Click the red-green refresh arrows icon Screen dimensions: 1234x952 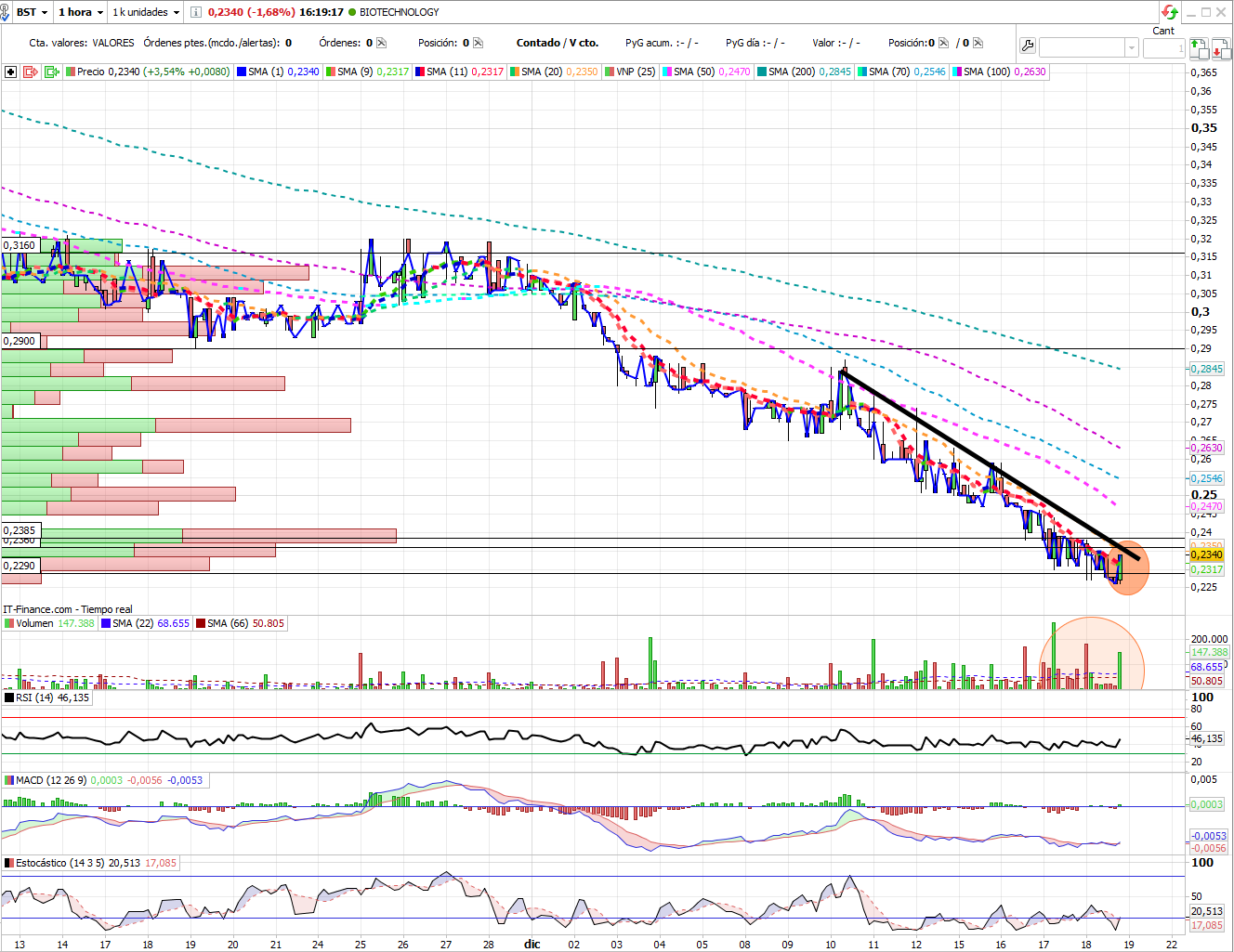pyautogui.click(x=1169, y=12)
